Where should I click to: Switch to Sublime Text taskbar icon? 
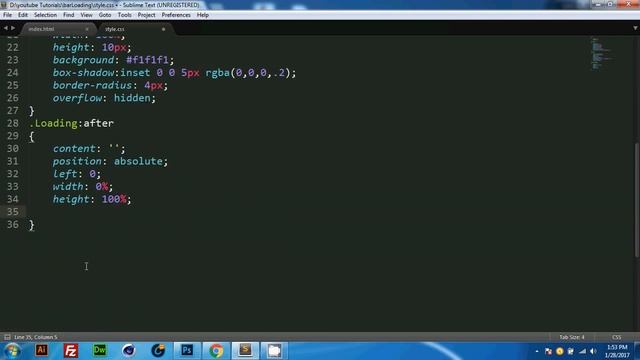[245, 350]
